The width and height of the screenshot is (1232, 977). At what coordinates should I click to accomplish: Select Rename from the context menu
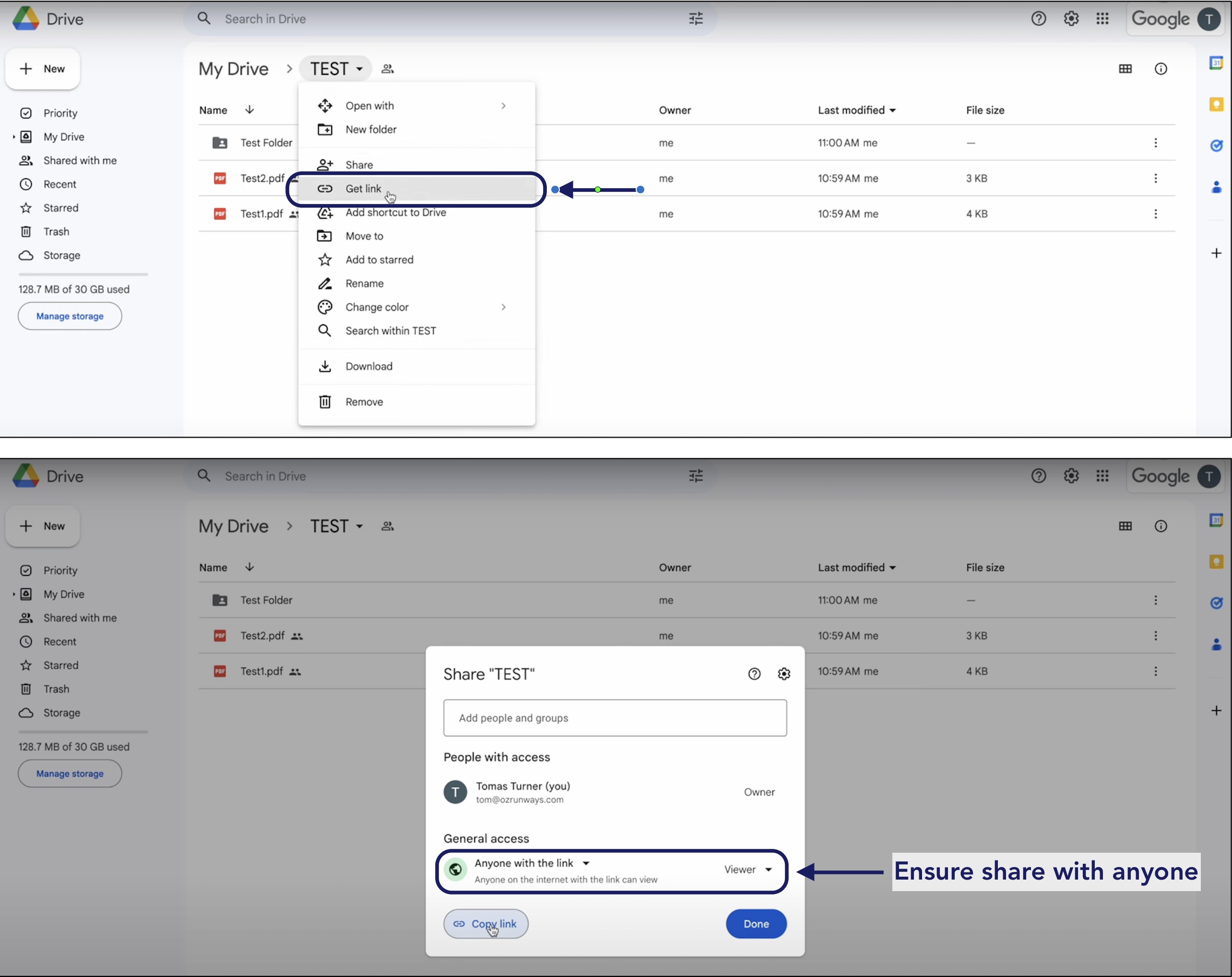416,284
